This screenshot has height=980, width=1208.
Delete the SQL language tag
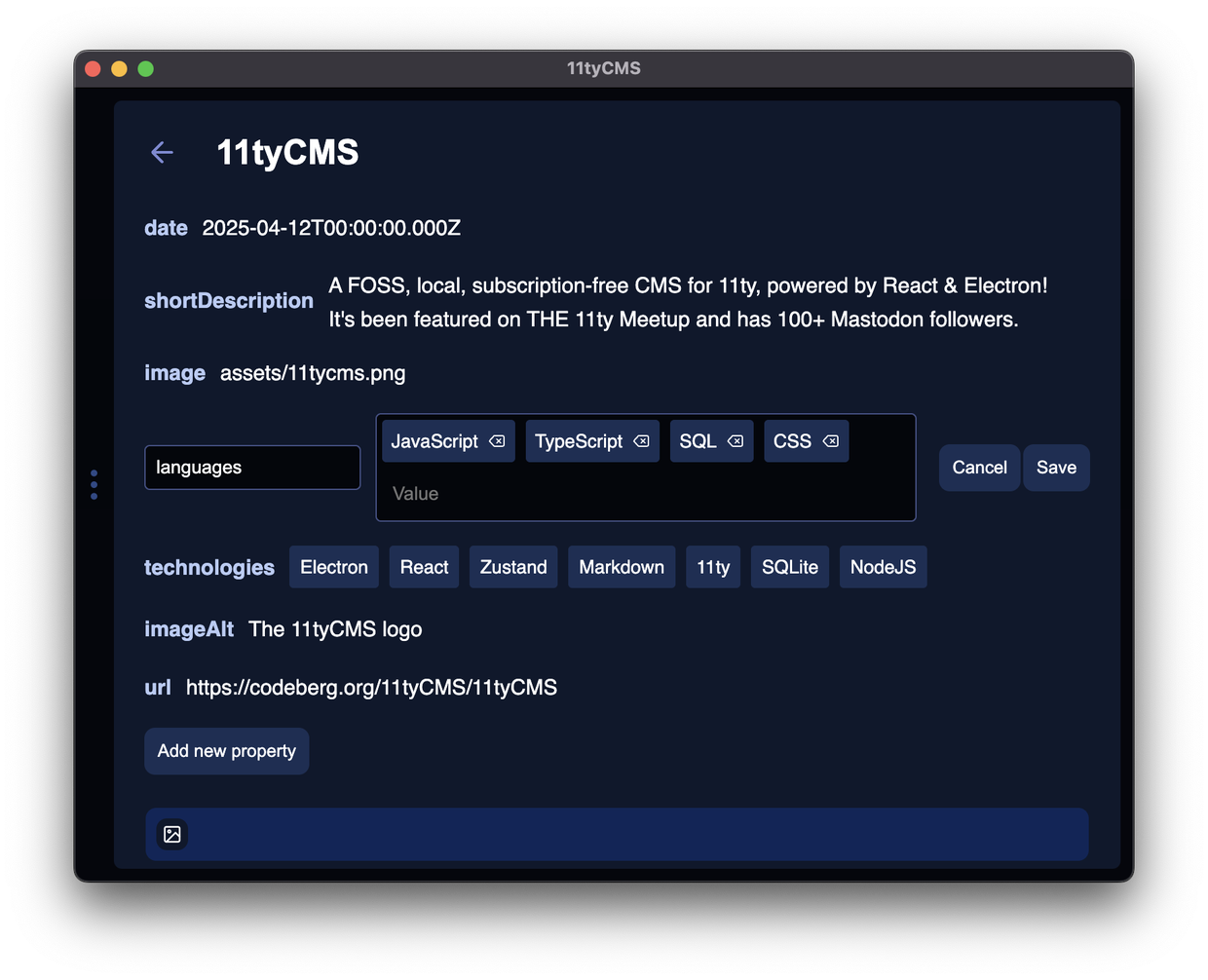(736, 441)
